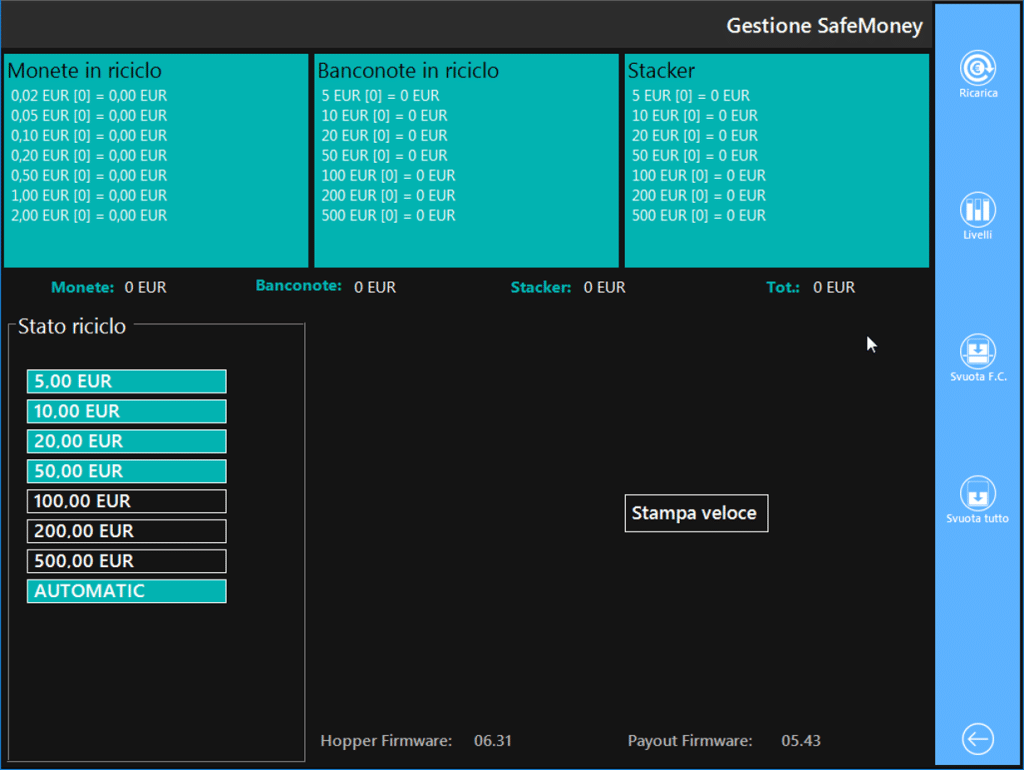Enable 100,00 EUR recycling
The height and width of the screenshot is (770, 1024).
click(127, 502)
